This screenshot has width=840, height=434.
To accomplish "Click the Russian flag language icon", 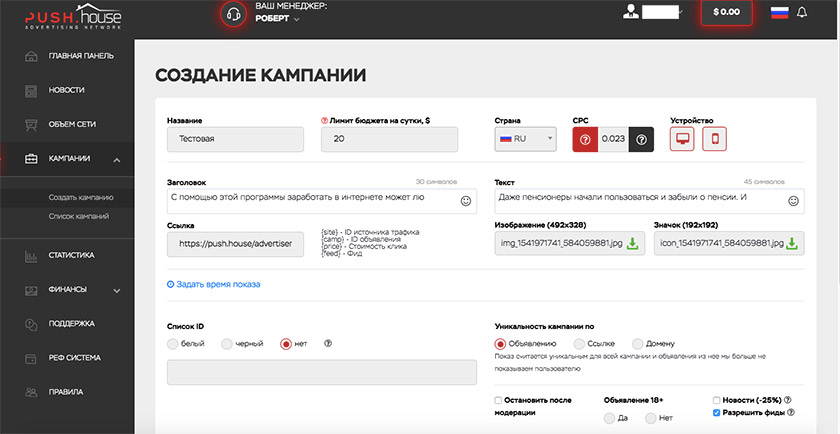I will (779, 12).
